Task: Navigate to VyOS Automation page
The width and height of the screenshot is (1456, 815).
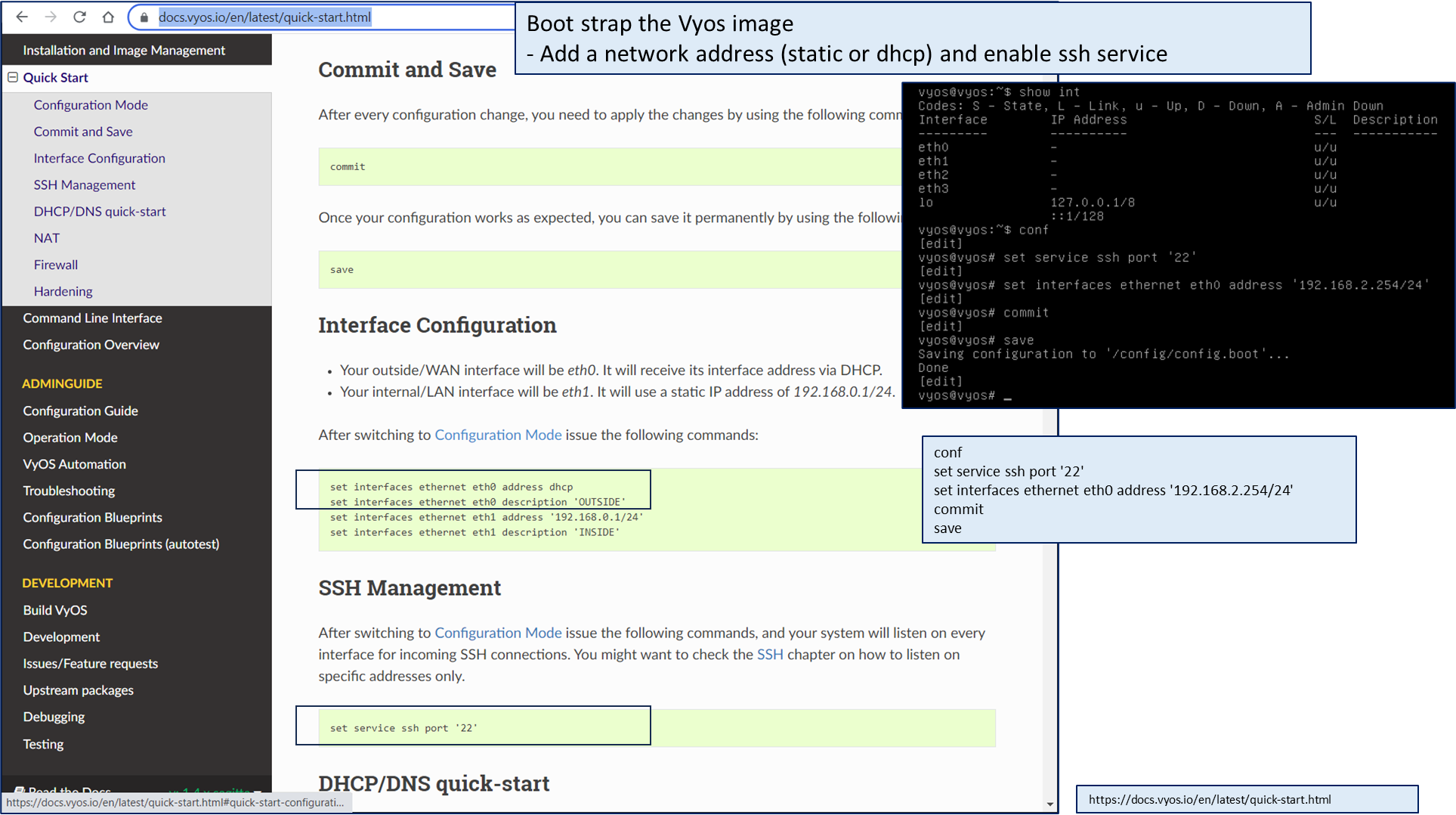Action: [74, 464]
